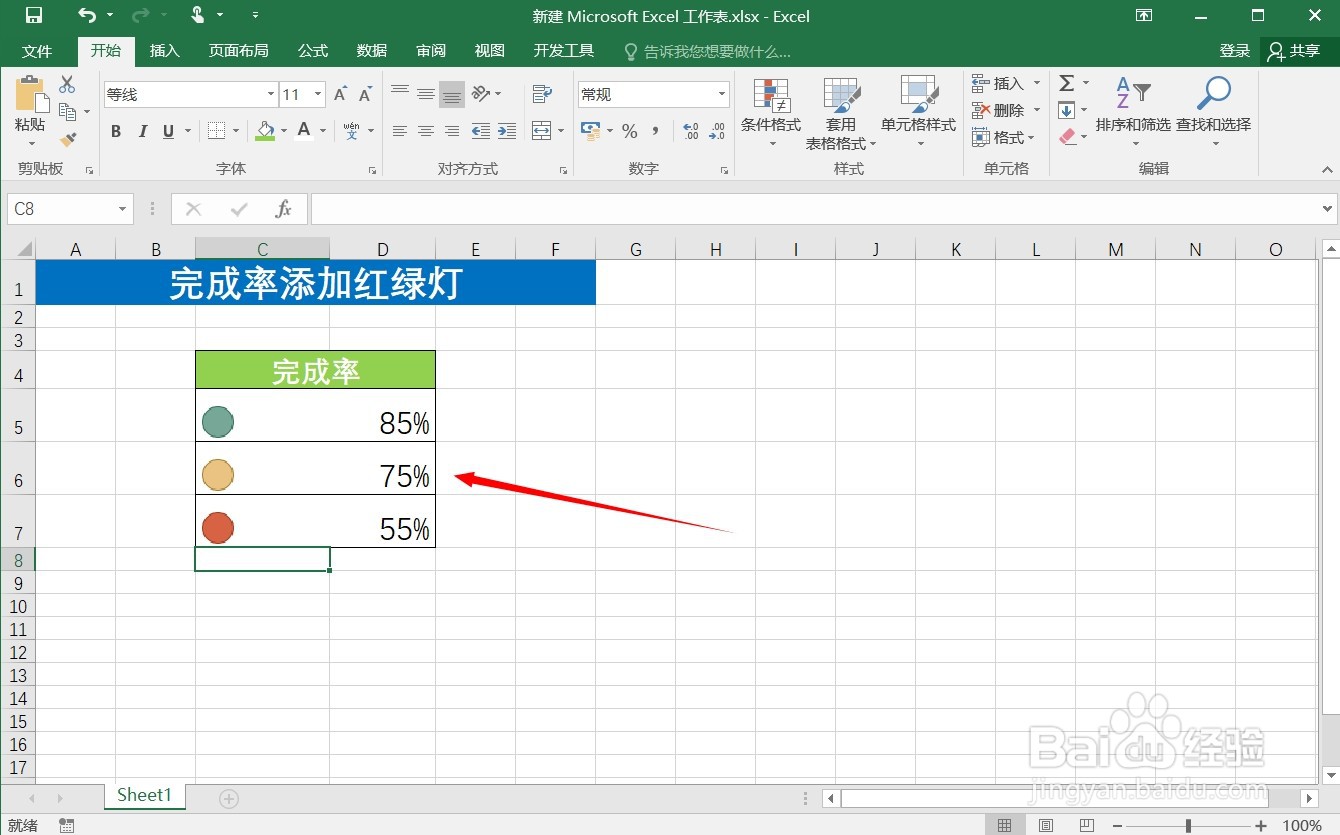
Task: Click the Save icon in quick access toolbar
Action: coord(33,15)
